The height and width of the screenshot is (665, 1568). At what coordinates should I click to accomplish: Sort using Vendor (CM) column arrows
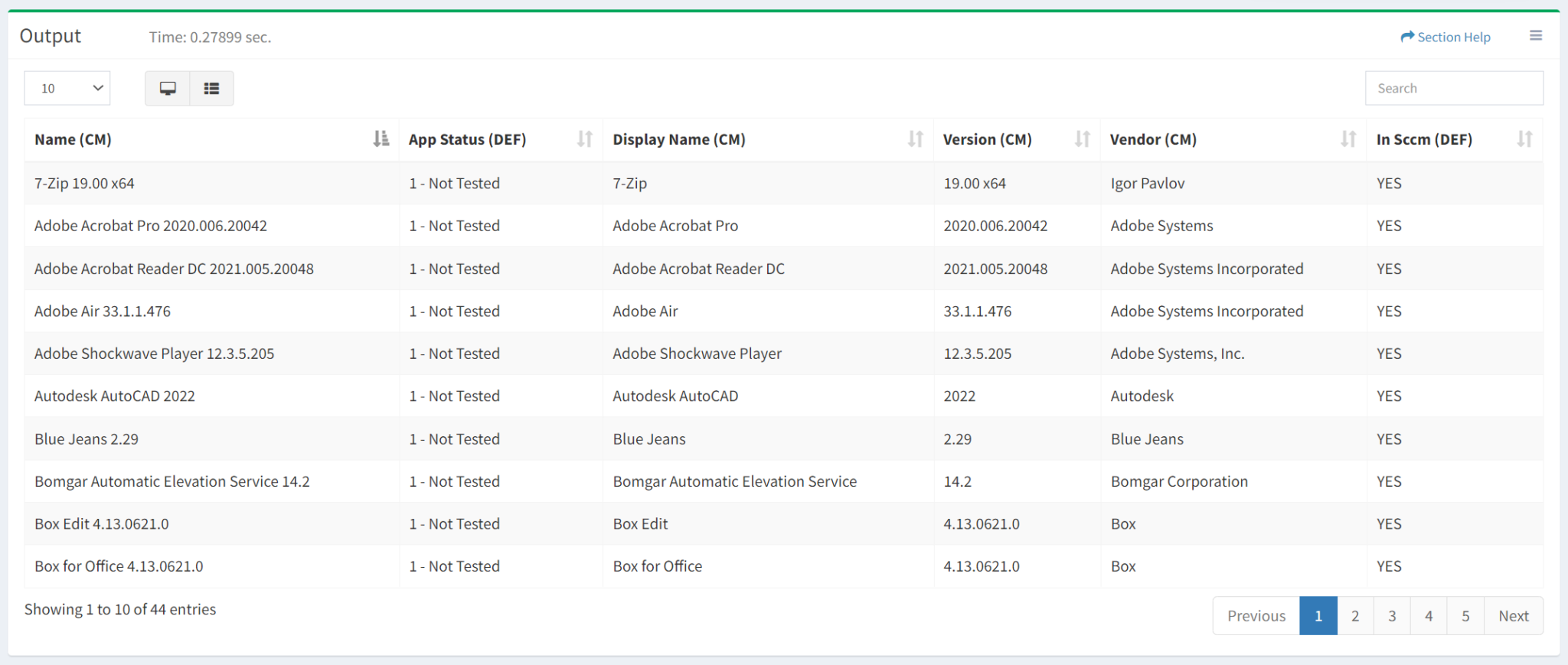click(x=1348, y=139)
